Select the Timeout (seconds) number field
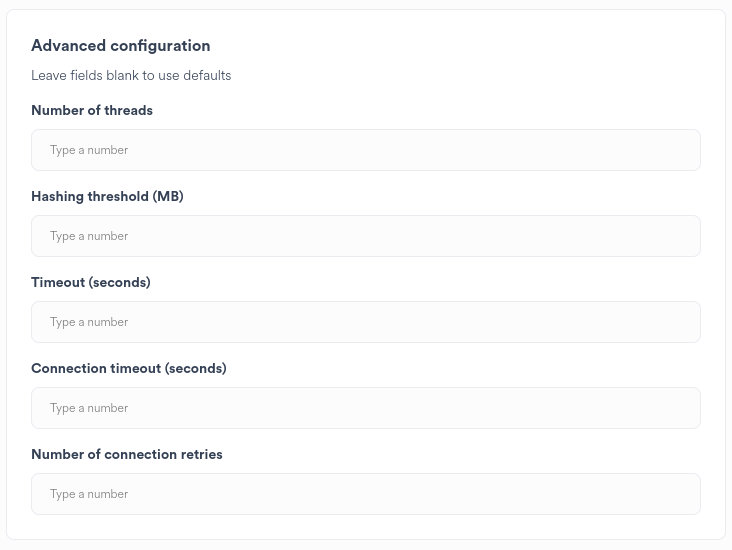732x550 pixels. (365, 322)
